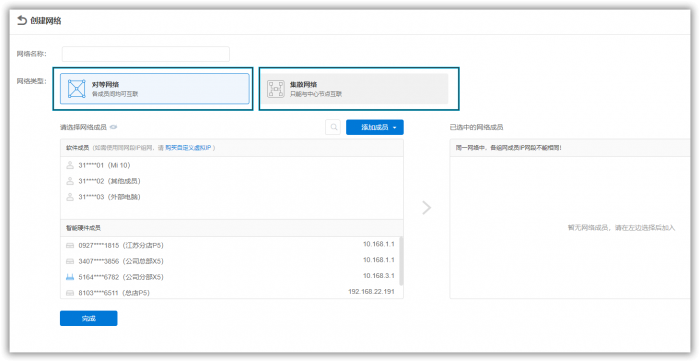Viewport: 700px width, 362px height.
Task: Open the 购买自定义虚拟IP link
Action: (x=188, y=148)
